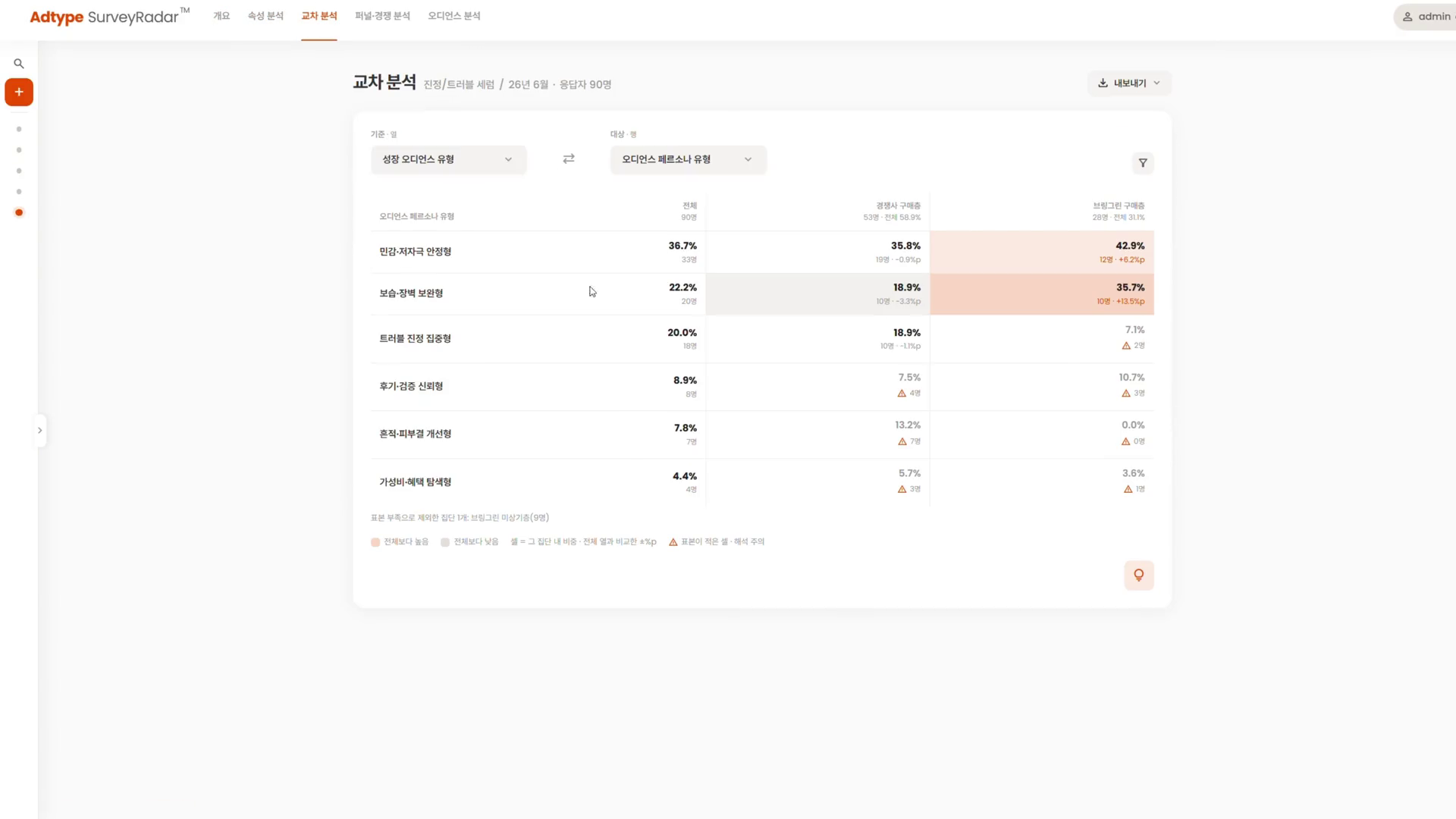
Task: Expand the left sidebar with the chevron arrow
Action: click(40, 430)
